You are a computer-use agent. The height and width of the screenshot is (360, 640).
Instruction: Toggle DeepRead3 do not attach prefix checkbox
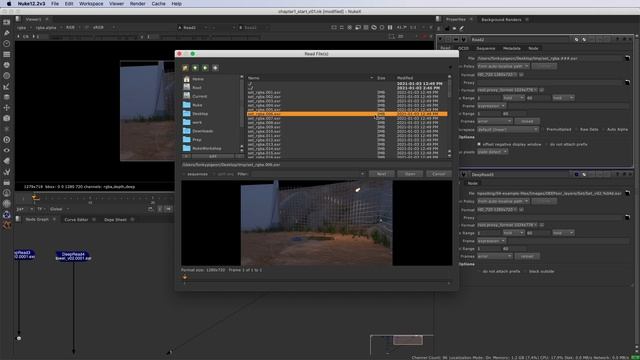[x=479, y=271]
